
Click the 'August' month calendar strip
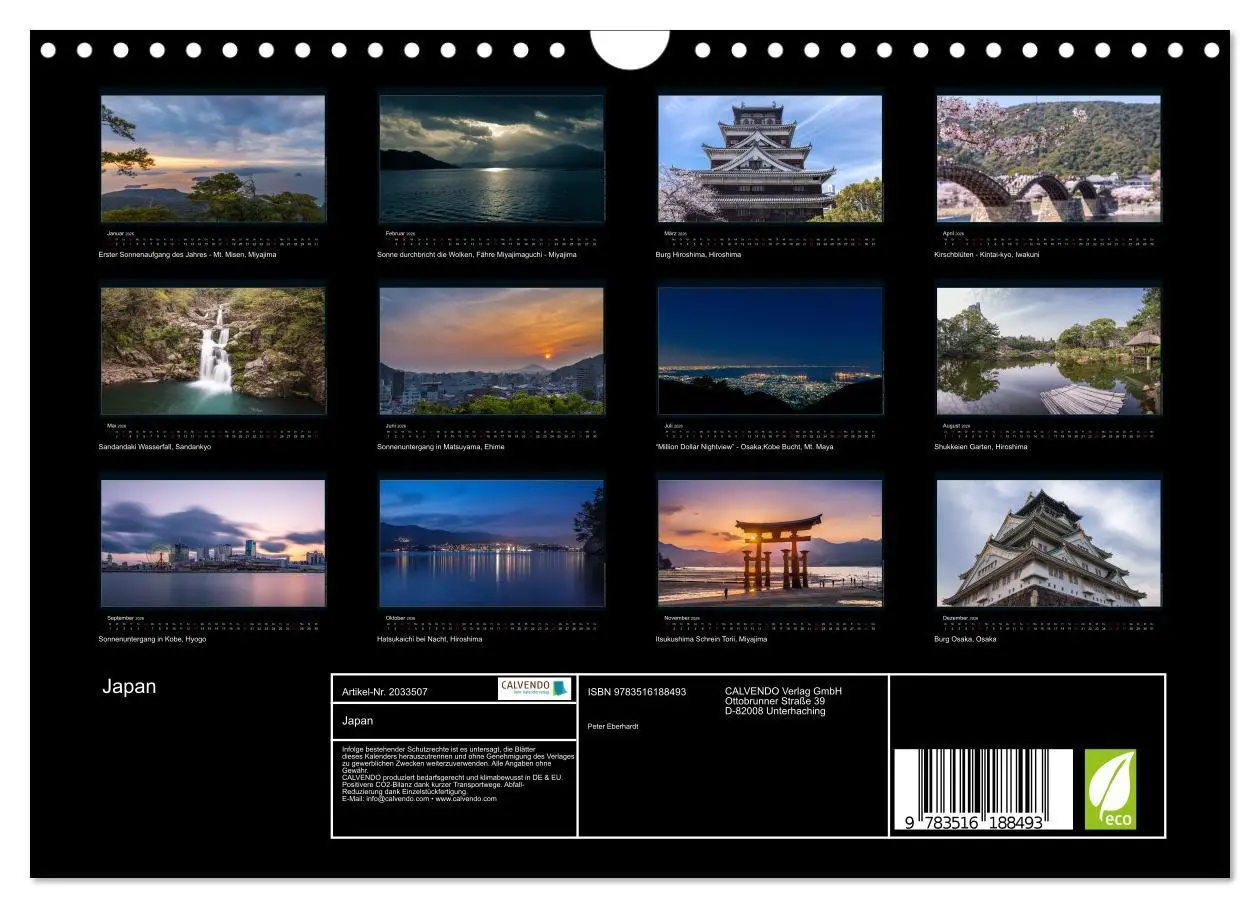(1049, 430)
